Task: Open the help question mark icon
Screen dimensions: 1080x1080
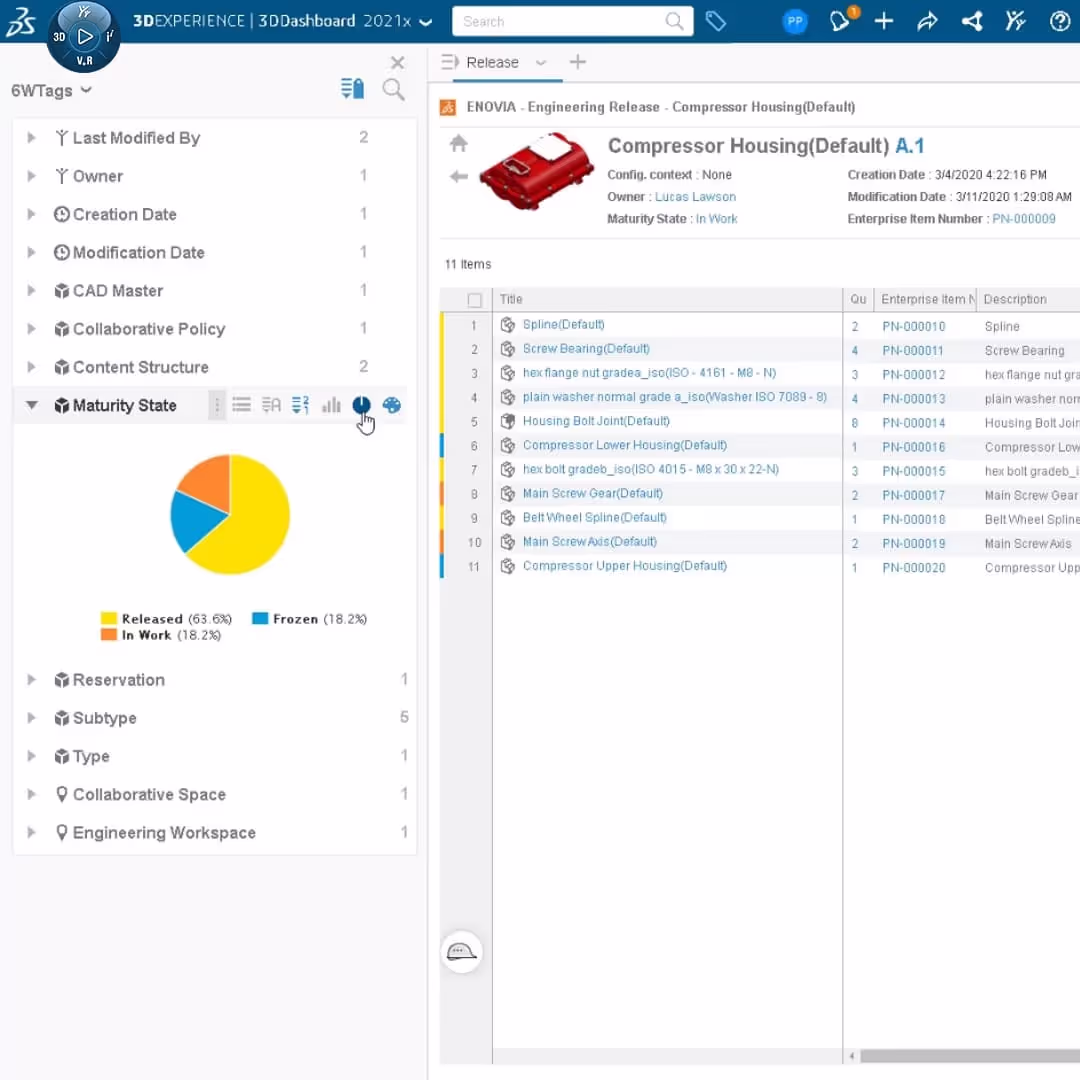Action: click(1059, 21)
